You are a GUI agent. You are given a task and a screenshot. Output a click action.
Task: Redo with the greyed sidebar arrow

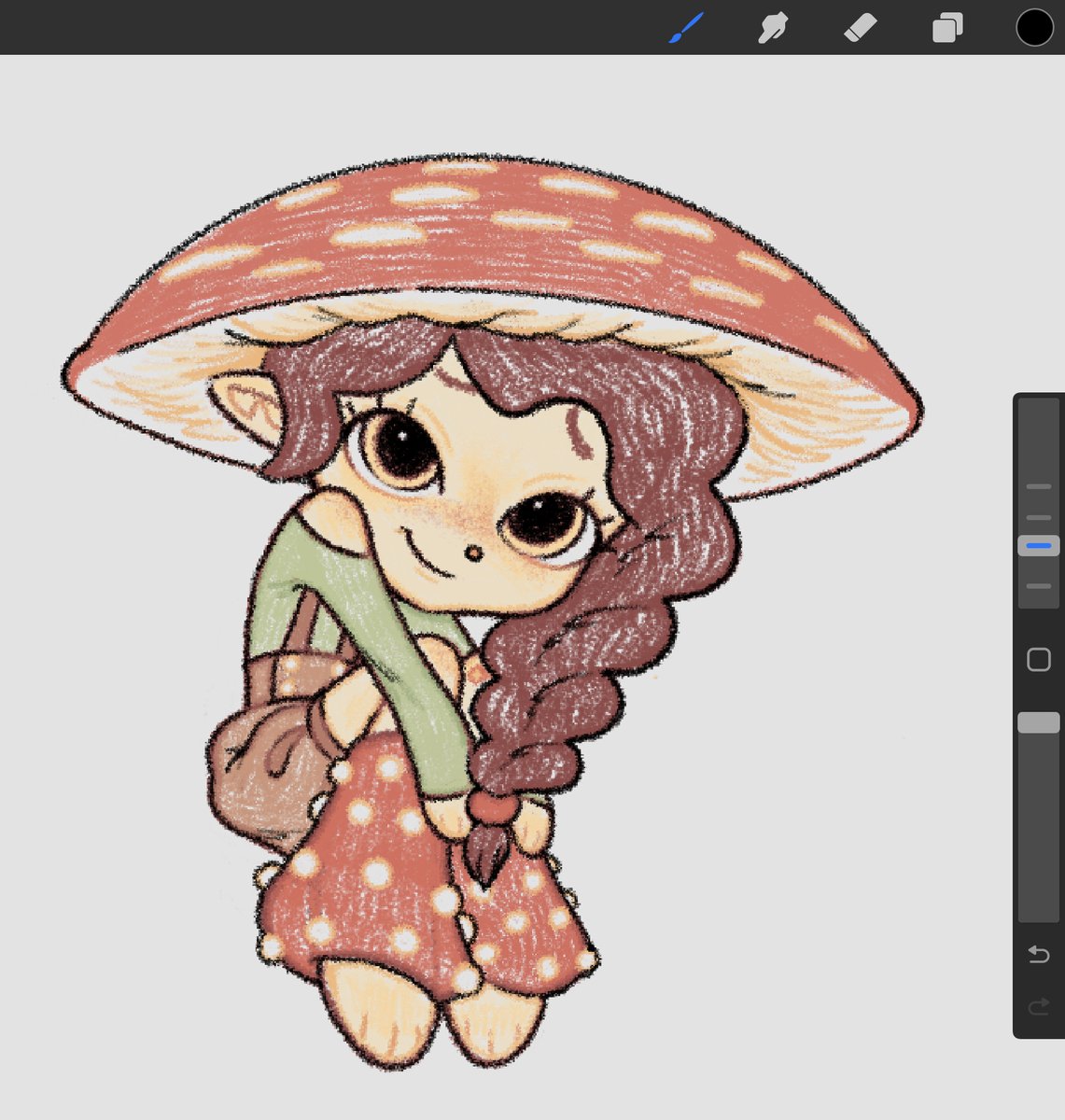[1039, 1007]
